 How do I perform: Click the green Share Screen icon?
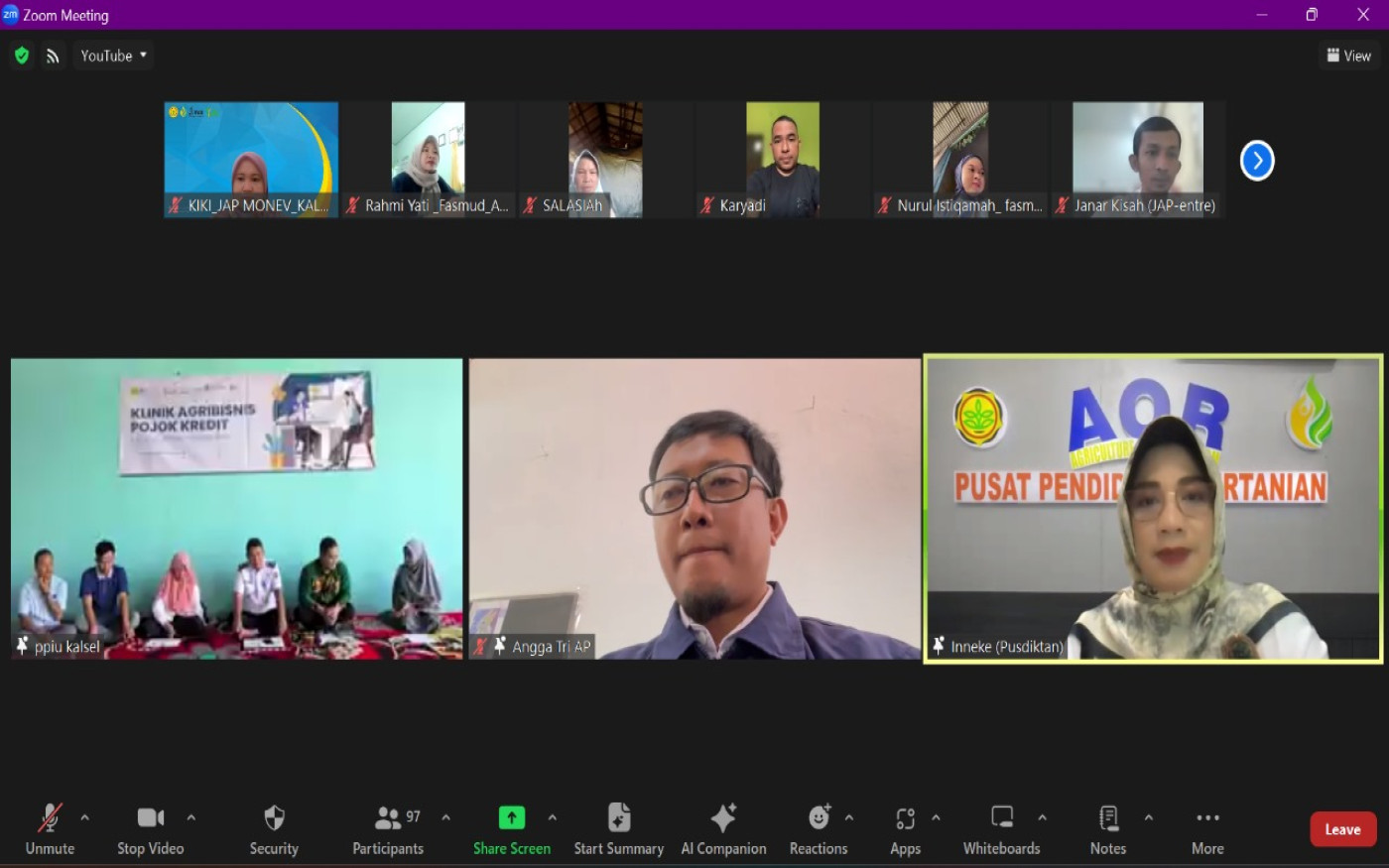[x=511, y=818]
